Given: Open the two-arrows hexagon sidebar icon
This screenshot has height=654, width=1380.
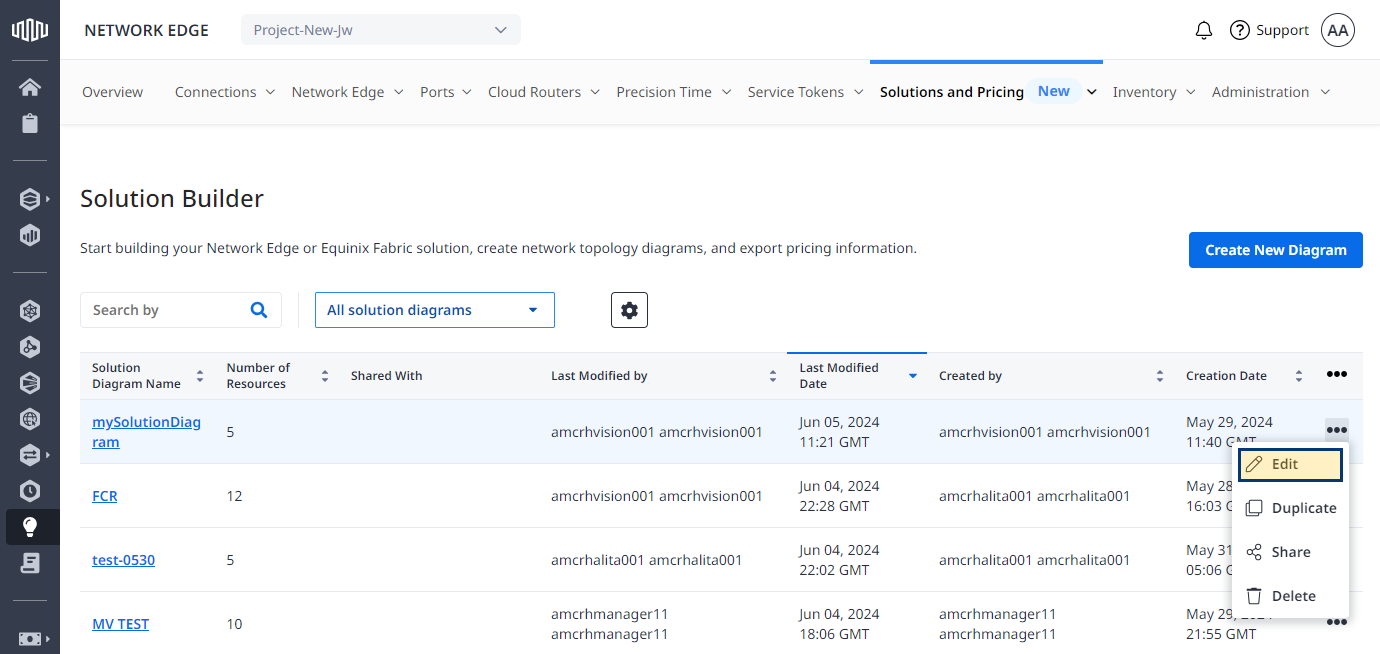Looking at the screenshot, I should click(30, 455).
